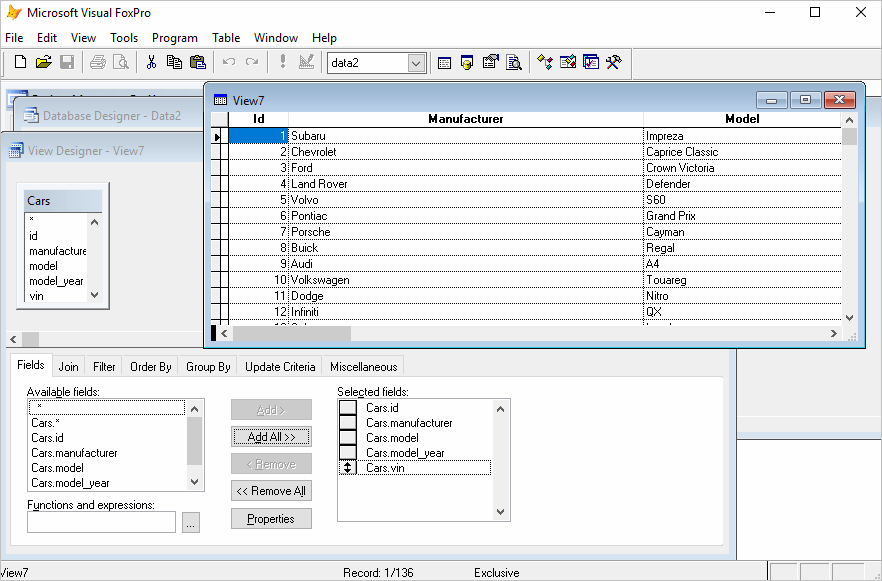Click the Open file toolbar icon
Image resolution: width=882 pixels, height=581 pixels.
[x=43, y=62]
